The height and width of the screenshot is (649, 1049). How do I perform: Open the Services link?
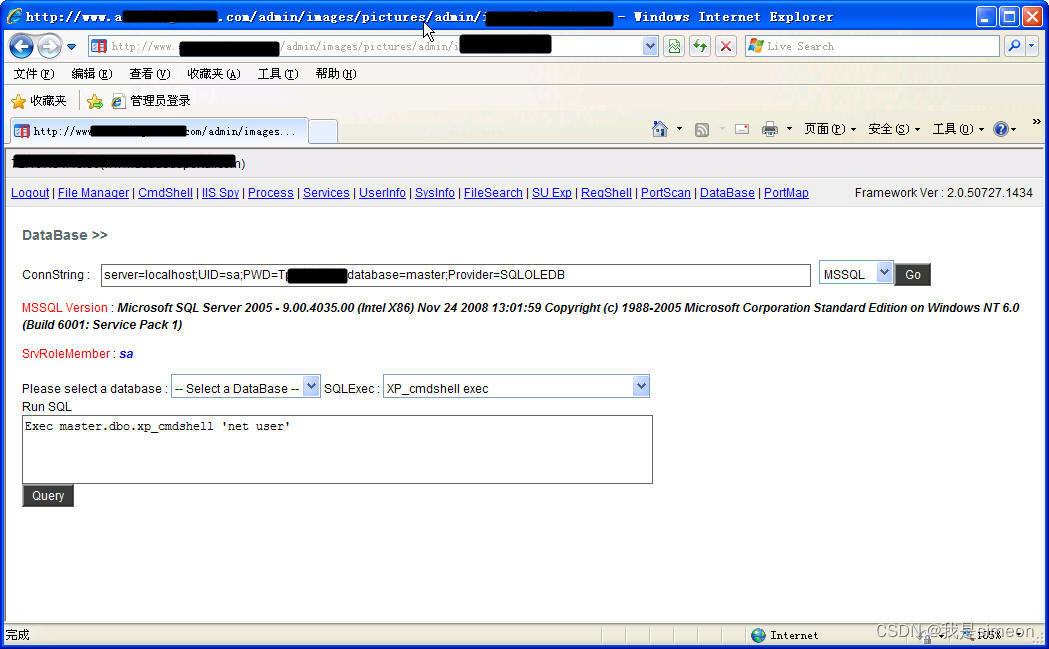click(326, 193)
